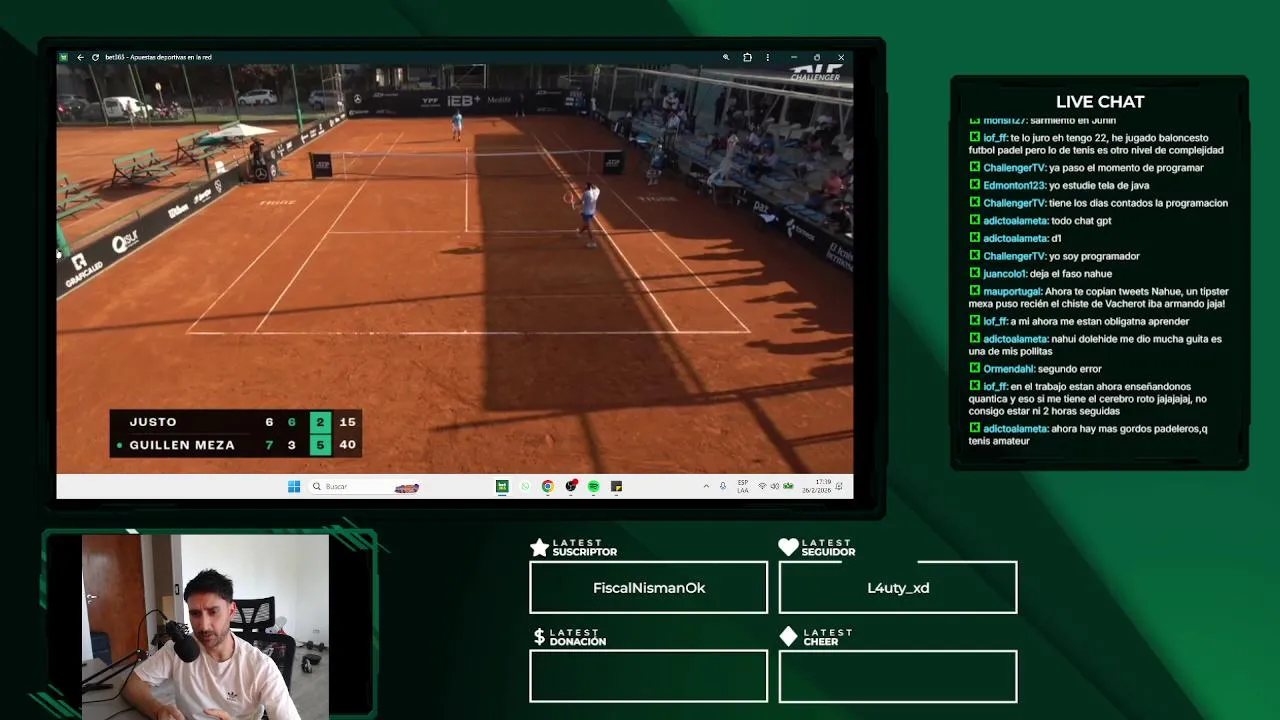Screen dimensions: 1280x720
Task: Open the volume speaker tray icon
Action: click(775, 486)
